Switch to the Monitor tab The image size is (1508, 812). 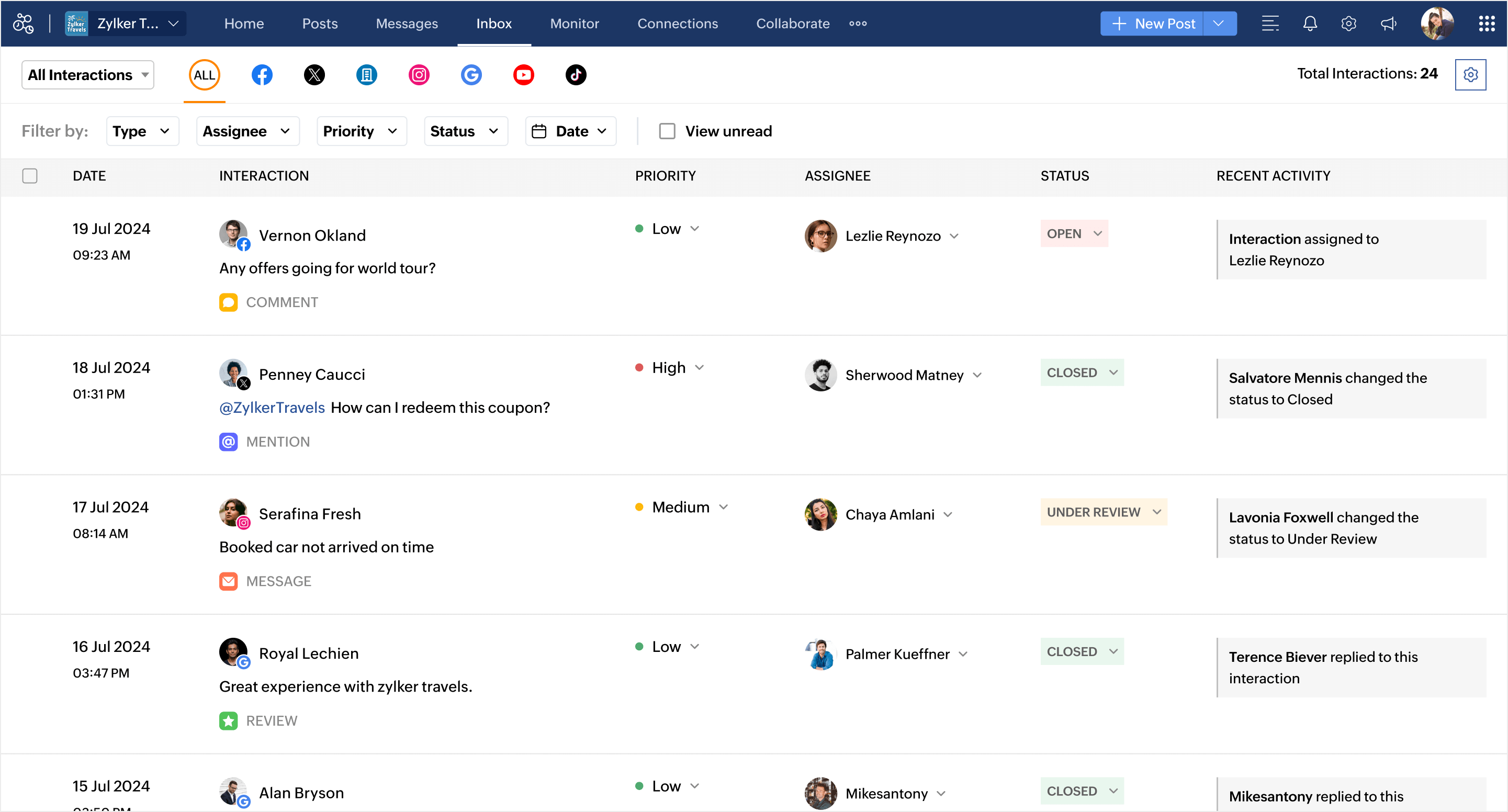575,24
